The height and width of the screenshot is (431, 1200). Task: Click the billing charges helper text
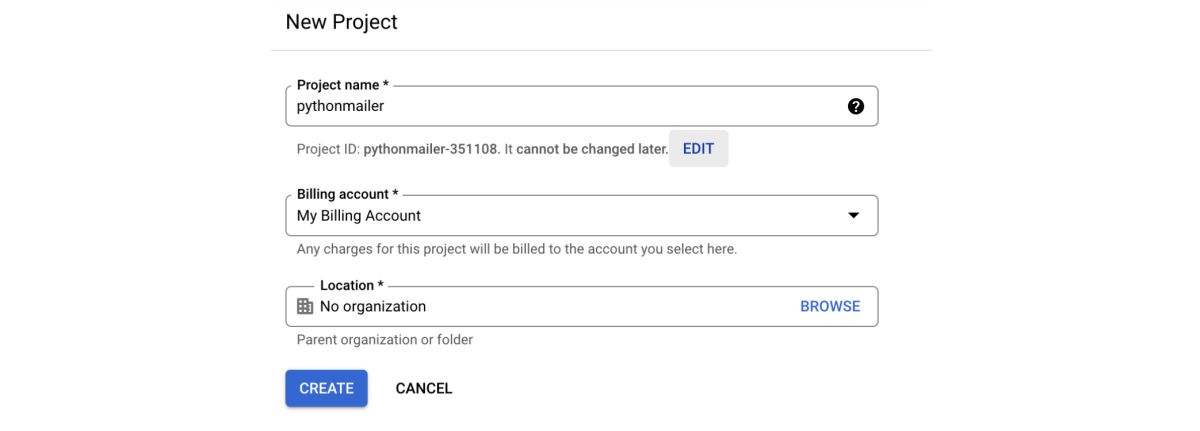516,249
